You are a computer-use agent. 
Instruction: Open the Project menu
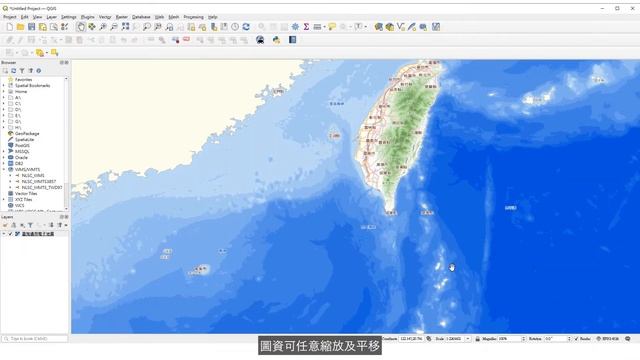[x=9, y=17]
